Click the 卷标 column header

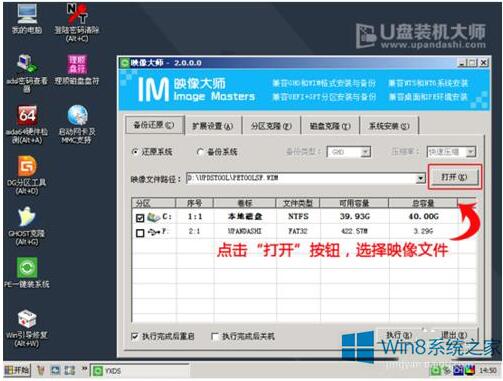coord(245,203)
